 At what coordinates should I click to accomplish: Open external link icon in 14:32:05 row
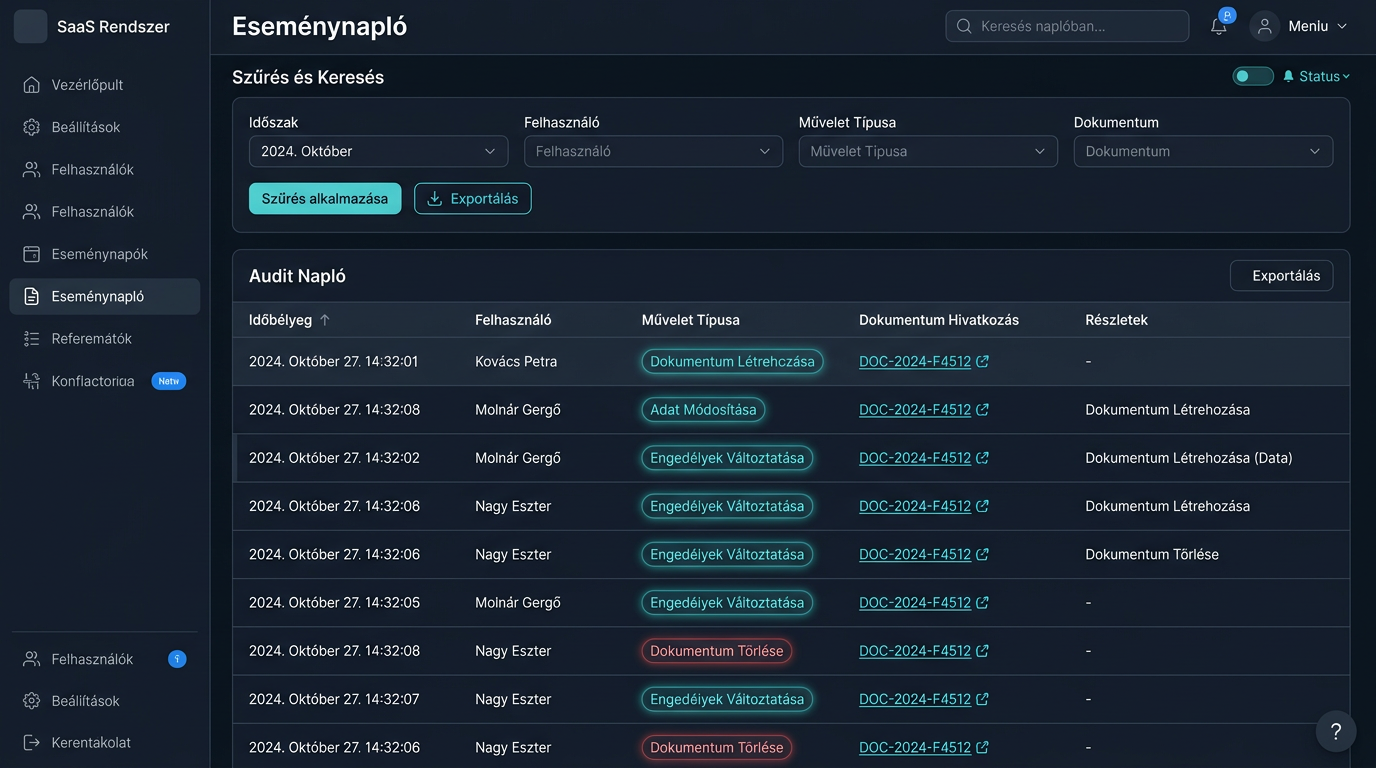point(982,603)
